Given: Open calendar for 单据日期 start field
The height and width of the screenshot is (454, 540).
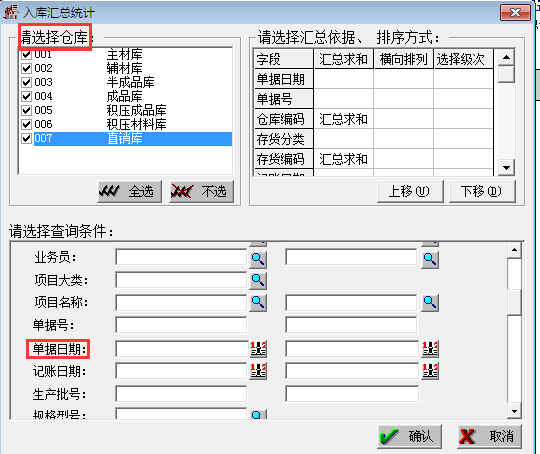Looking at the screenshot, I should [258, 349].
